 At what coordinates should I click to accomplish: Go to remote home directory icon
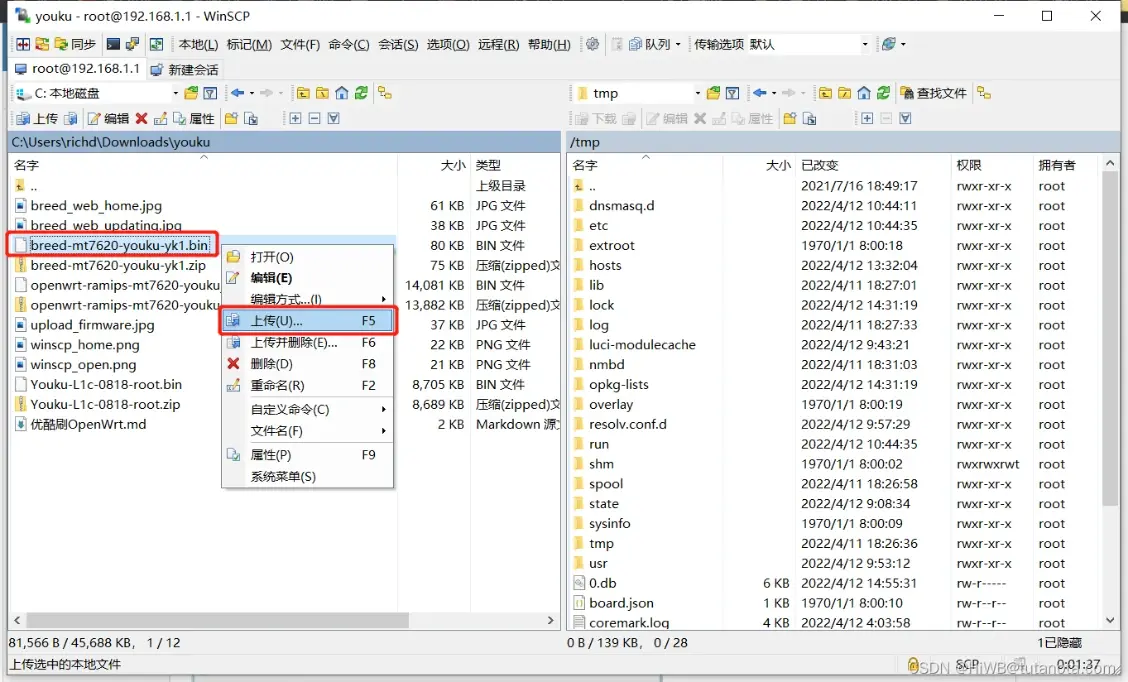[x=864, y=94]
